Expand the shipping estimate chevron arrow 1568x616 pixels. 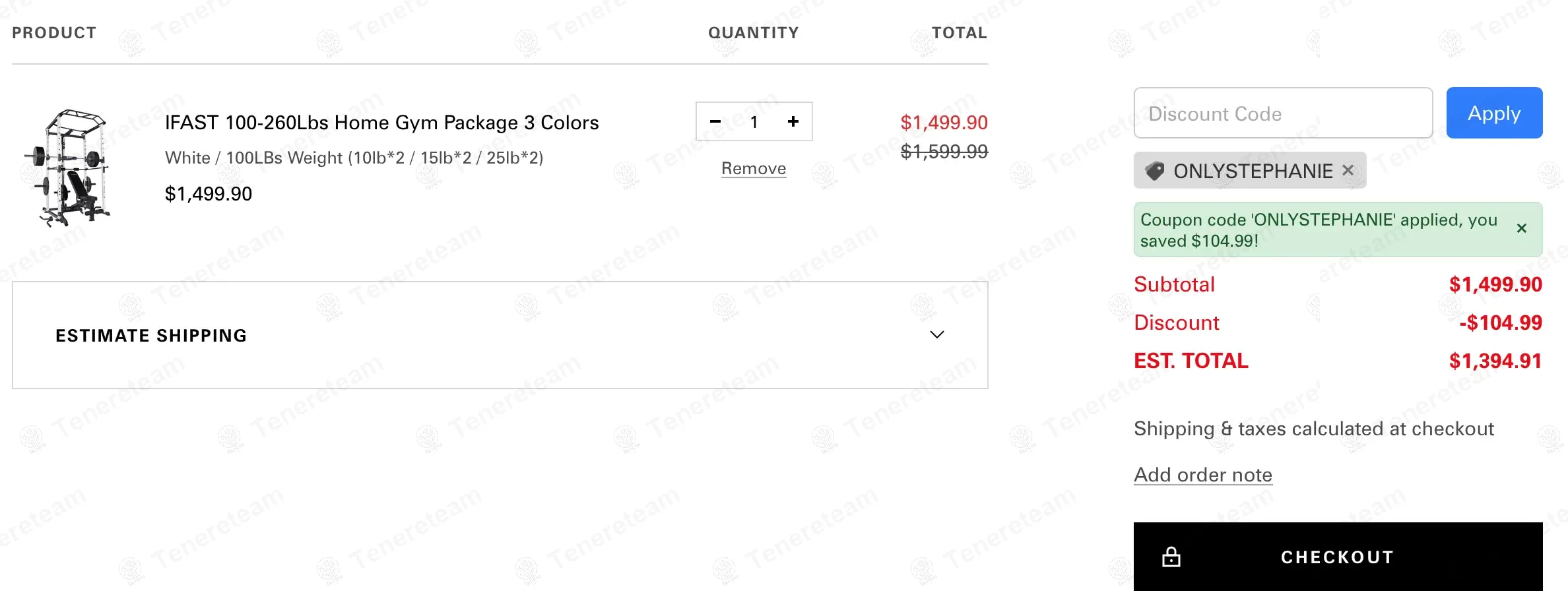tap(936, 335)
